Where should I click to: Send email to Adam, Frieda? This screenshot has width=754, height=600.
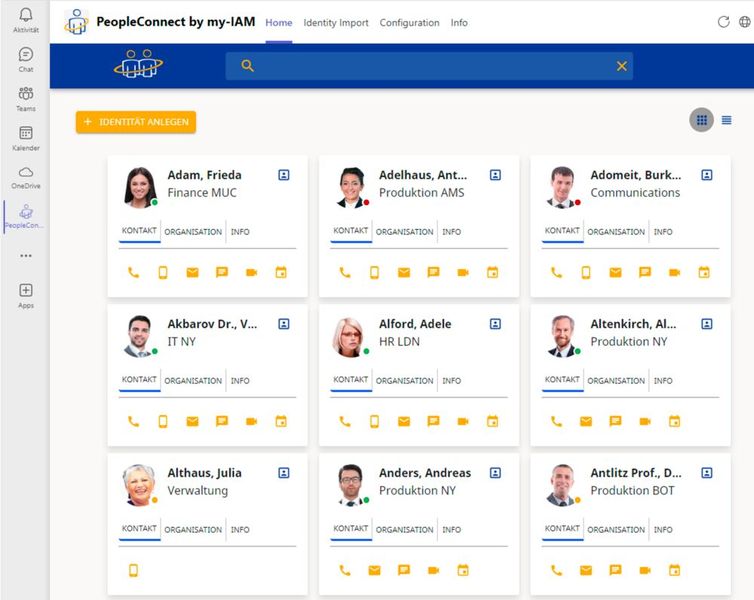click(192, 273)
